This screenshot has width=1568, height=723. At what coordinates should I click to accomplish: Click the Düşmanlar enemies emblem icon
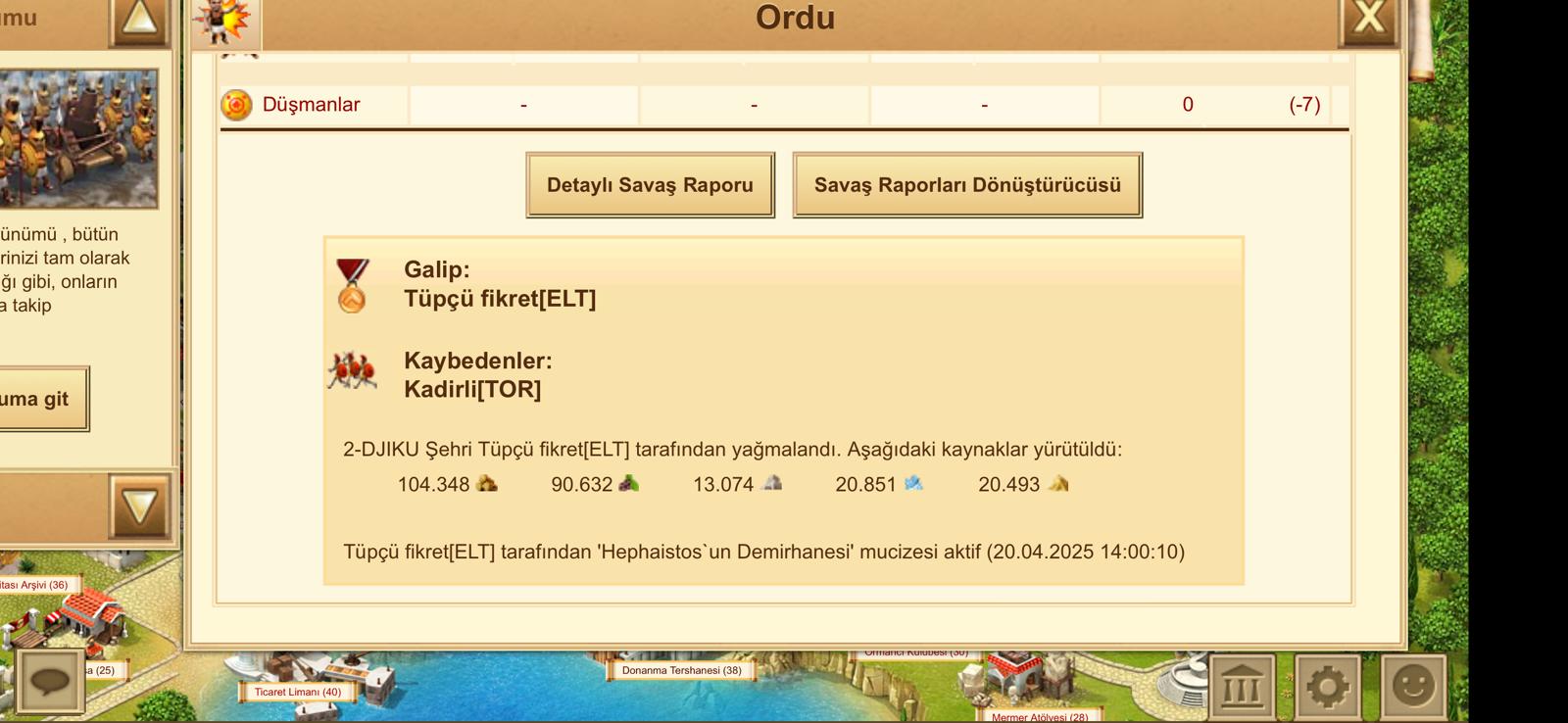pos(236,105)
